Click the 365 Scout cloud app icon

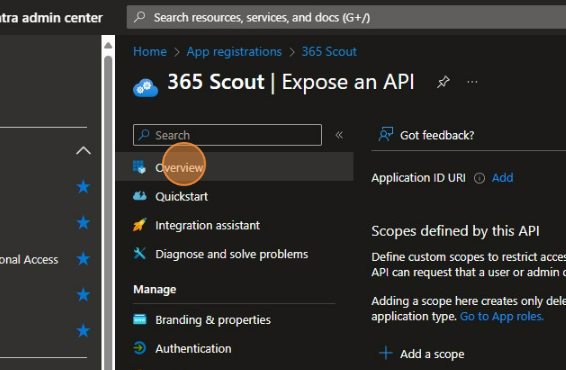145,88
